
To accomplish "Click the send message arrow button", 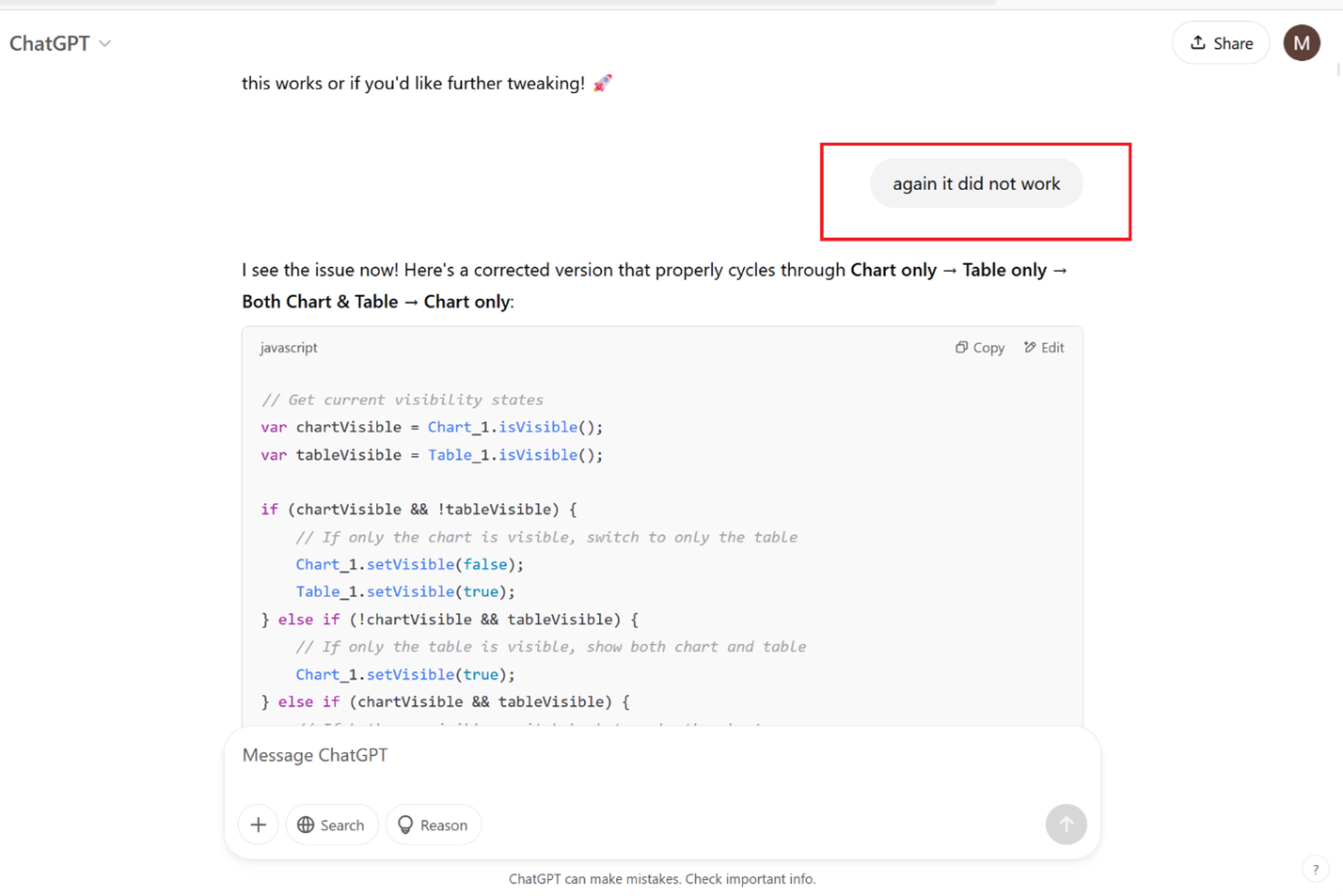I will click(x=1066, y=825).
